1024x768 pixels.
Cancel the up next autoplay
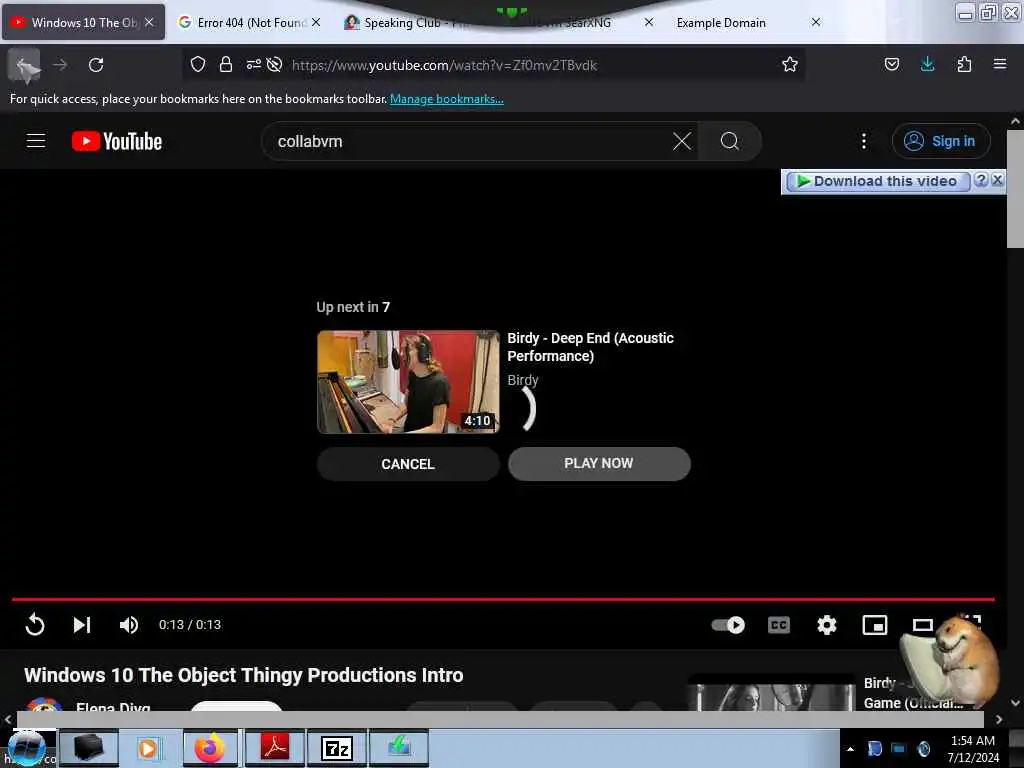point(408,464)
